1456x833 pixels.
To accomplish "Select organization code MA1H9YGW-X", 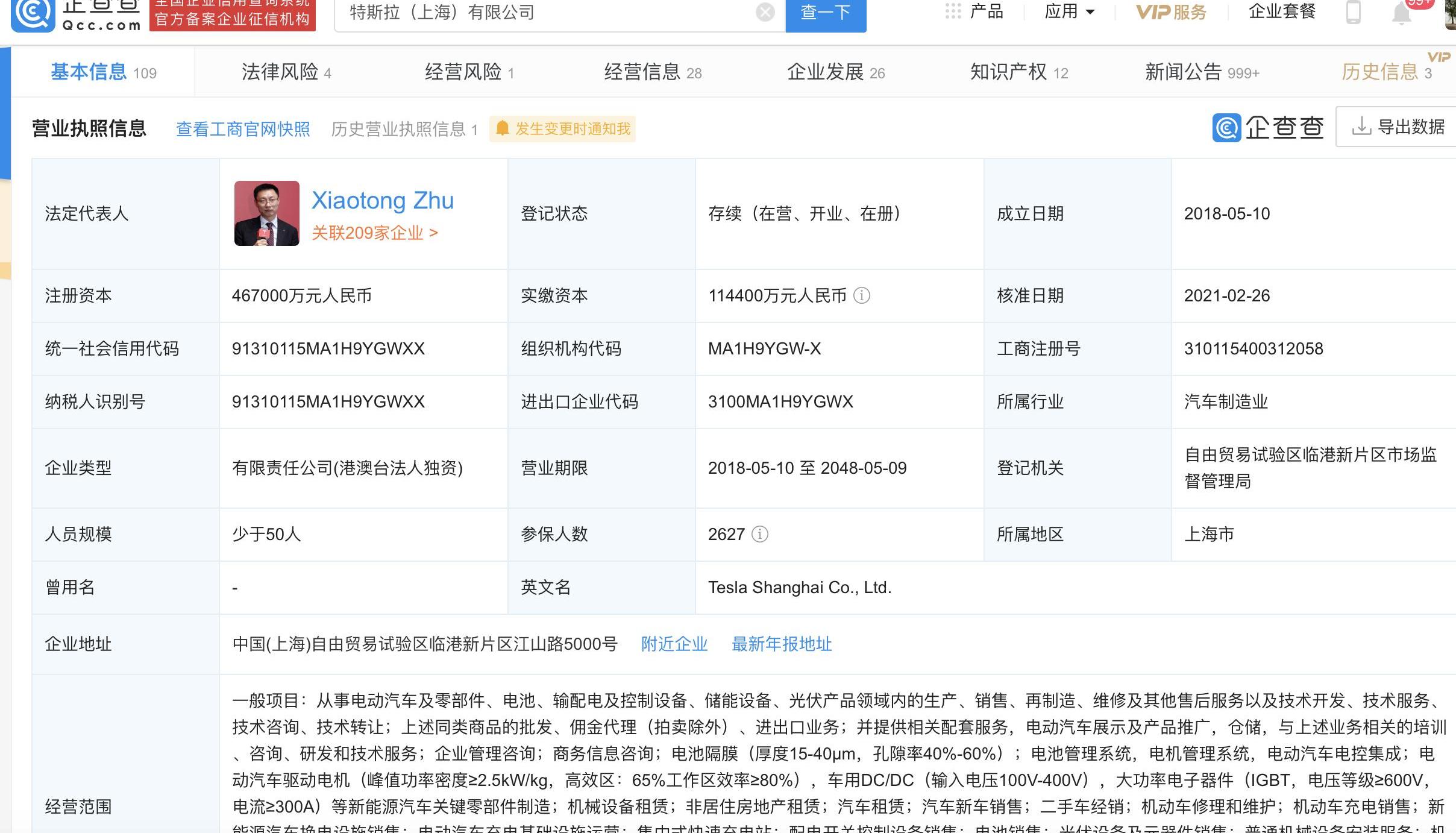I will pyautogui.click(x=765, y=349).
